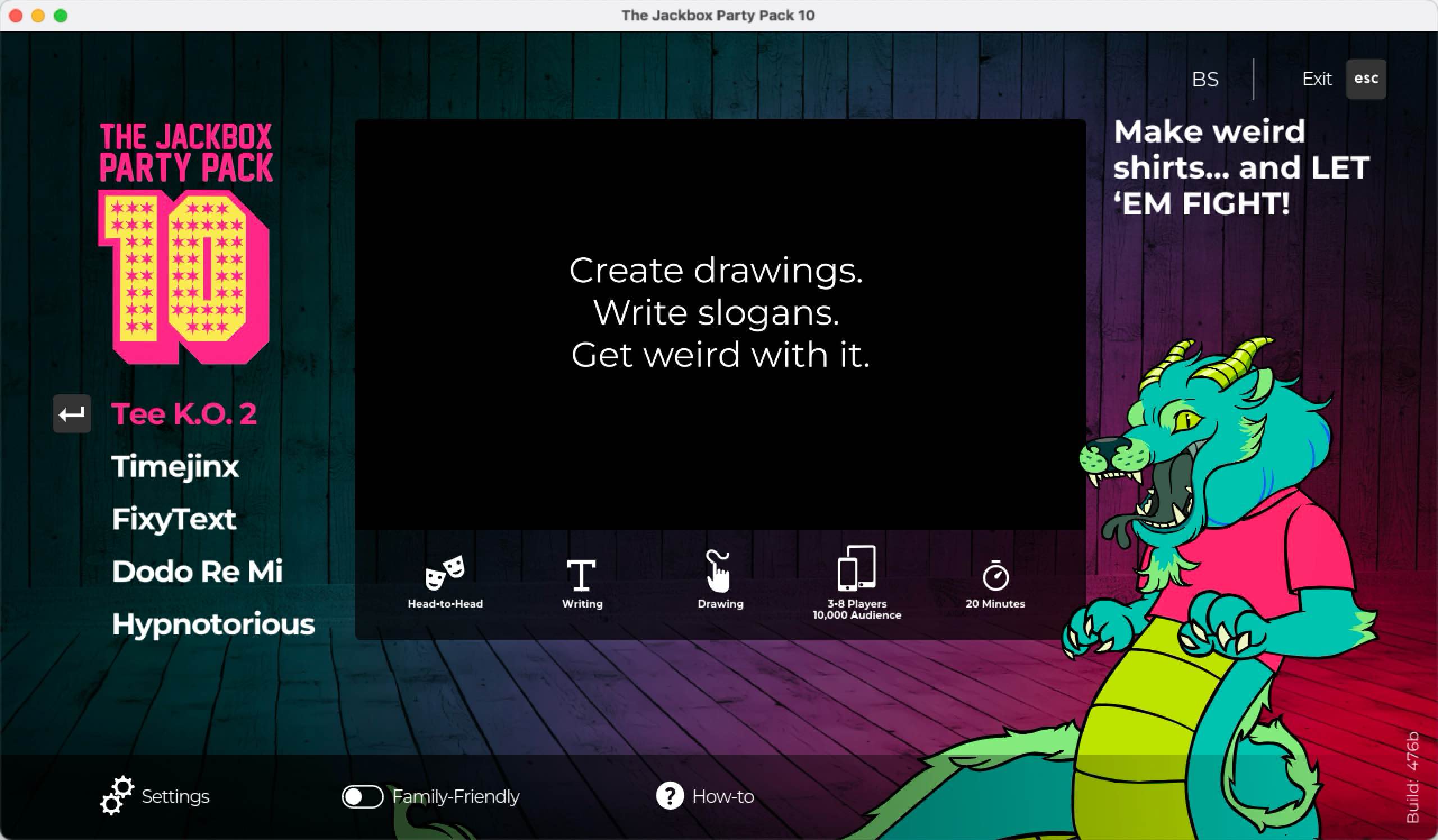Image resolution: width=1438 pixels, height=840 pixels.
Task: Click the green maximize window button
Action: coord(61,15)
